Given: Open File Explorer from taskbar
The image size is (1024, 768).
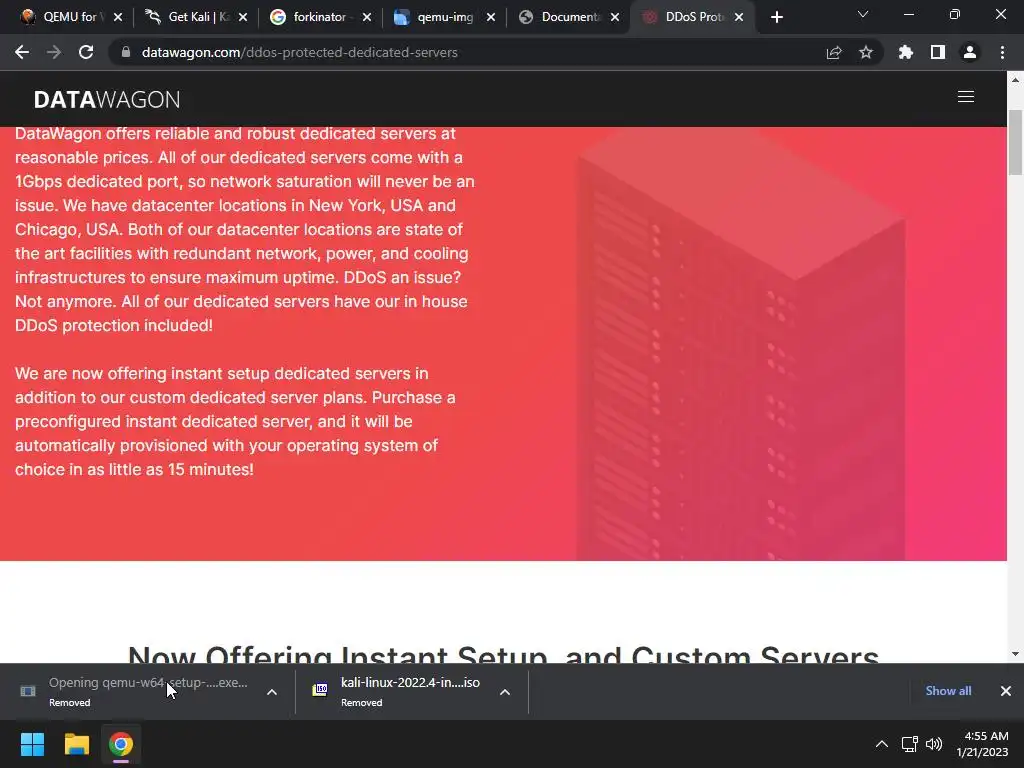Looking at the screenshot, I should 76,744.
